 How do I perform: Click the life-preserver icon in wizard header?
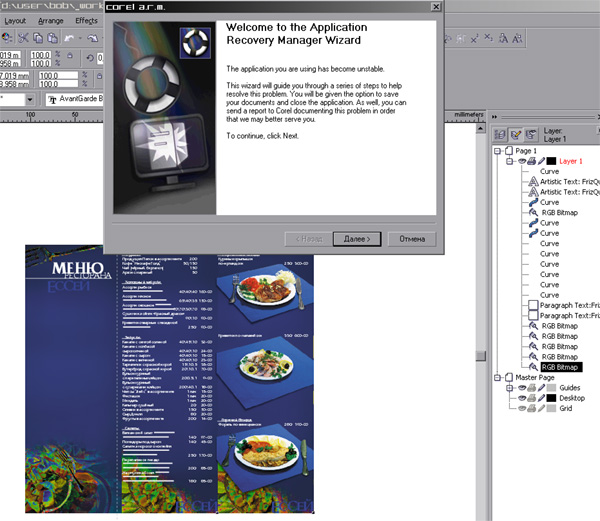click(195, 43)
